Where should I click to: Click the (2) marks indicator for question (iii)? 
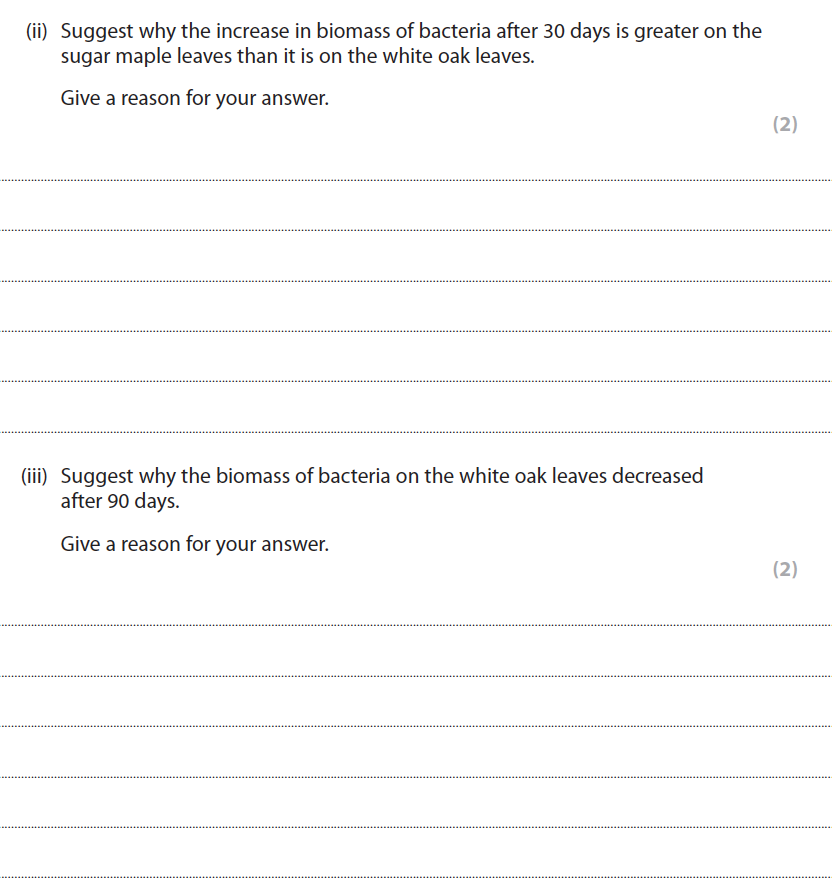click(x=785, y=569)
